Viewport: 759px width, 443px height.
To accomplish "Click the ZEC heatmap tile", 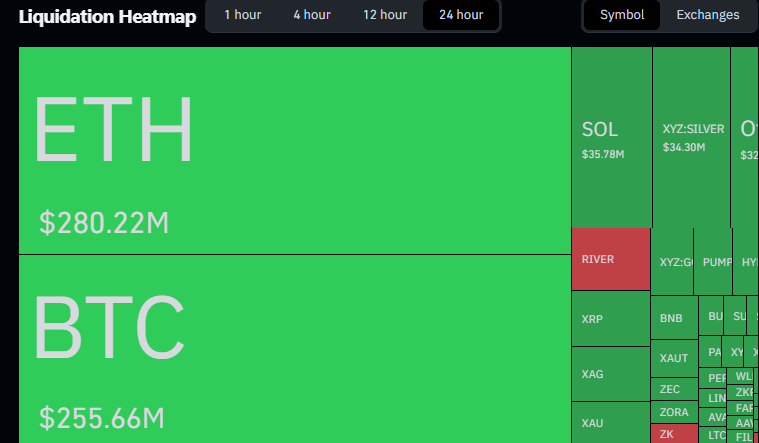I will (671, 389).
